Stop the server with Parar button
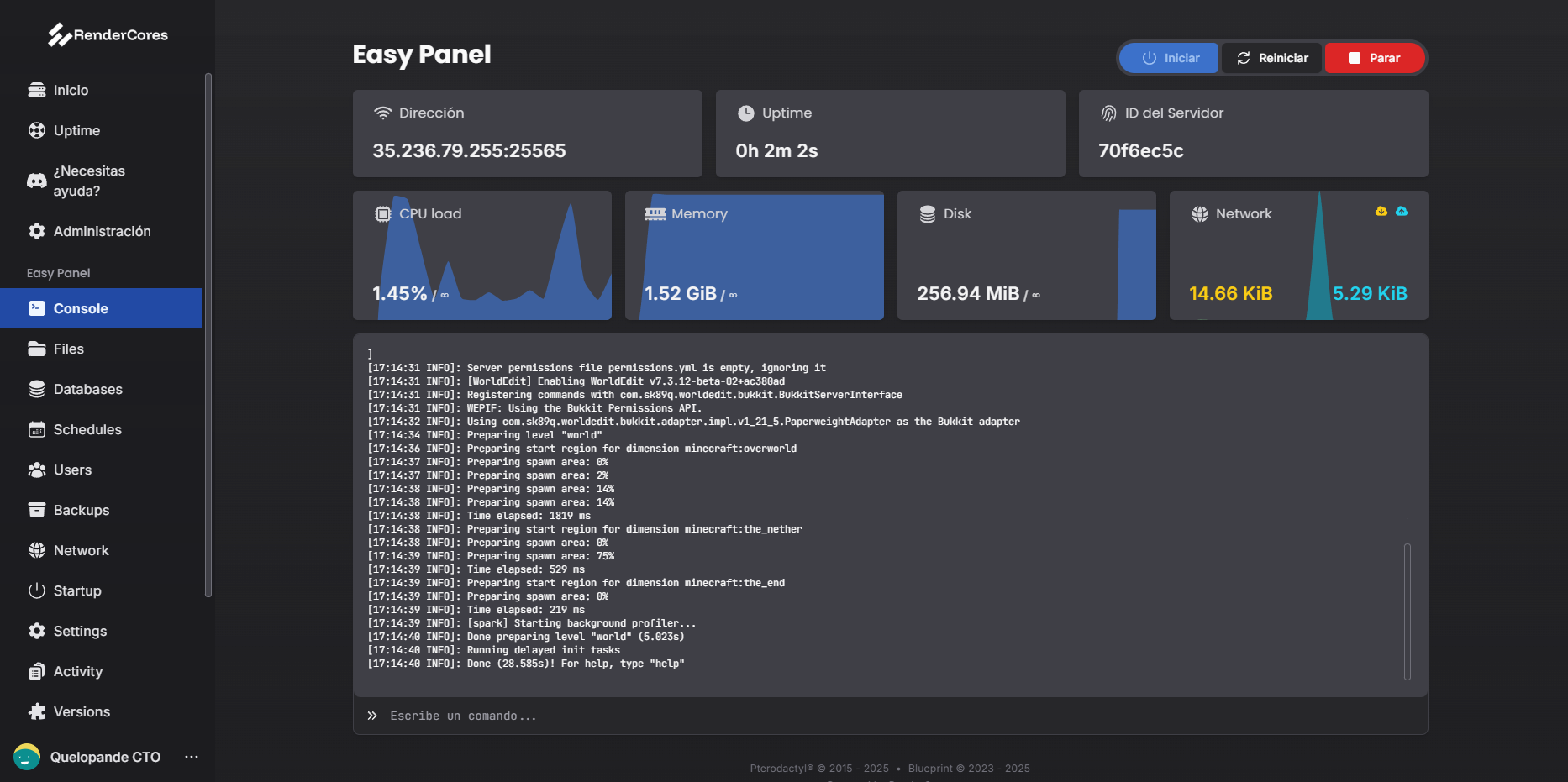 click(1374, 58)
